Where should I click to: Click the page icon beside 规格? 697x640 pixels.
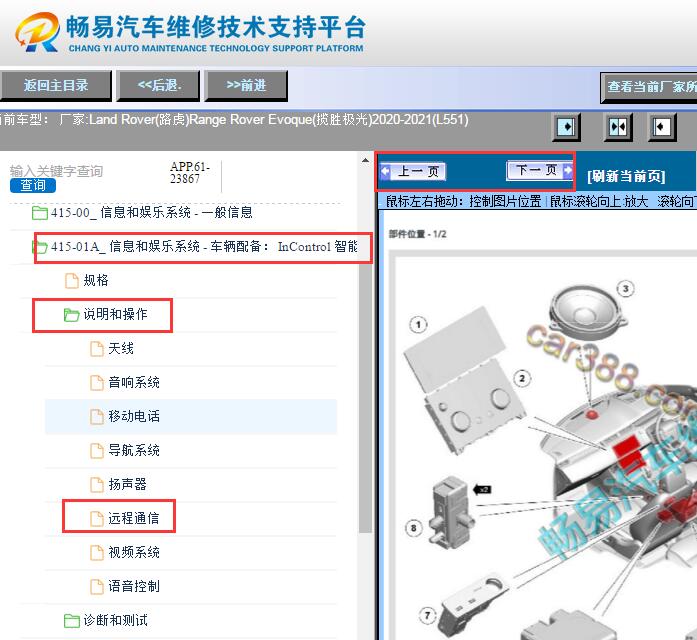coord(72,281)
